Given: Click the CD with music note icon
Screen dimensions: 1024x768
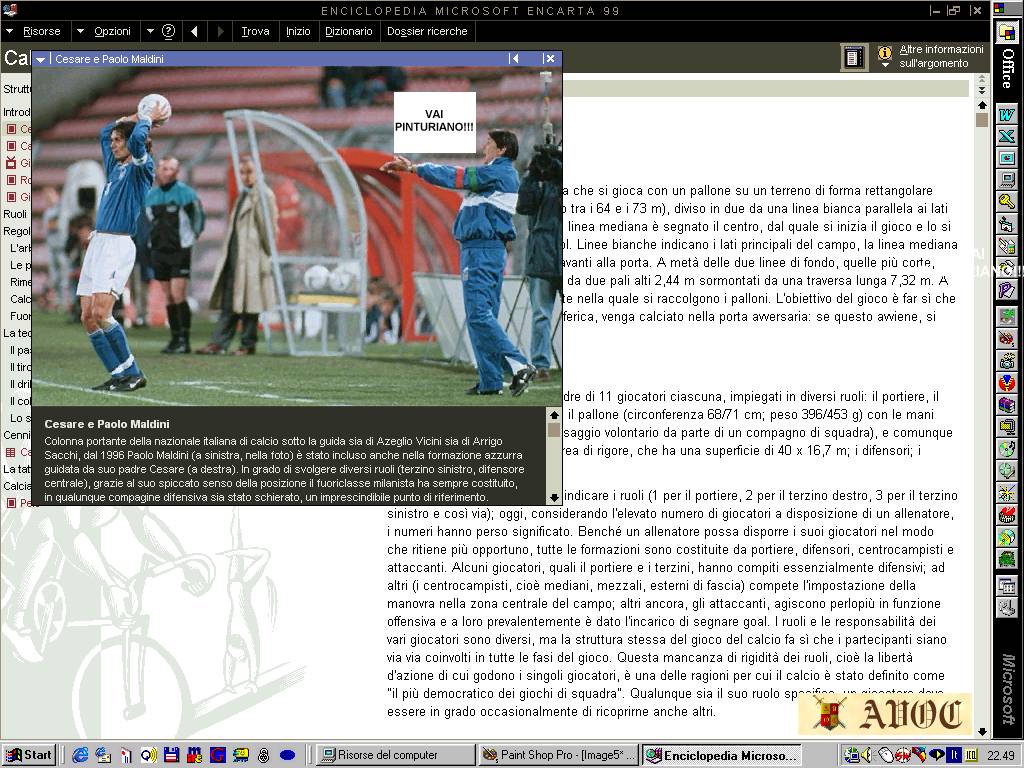Looking at the screenshot, I should tap(1006, 449).
